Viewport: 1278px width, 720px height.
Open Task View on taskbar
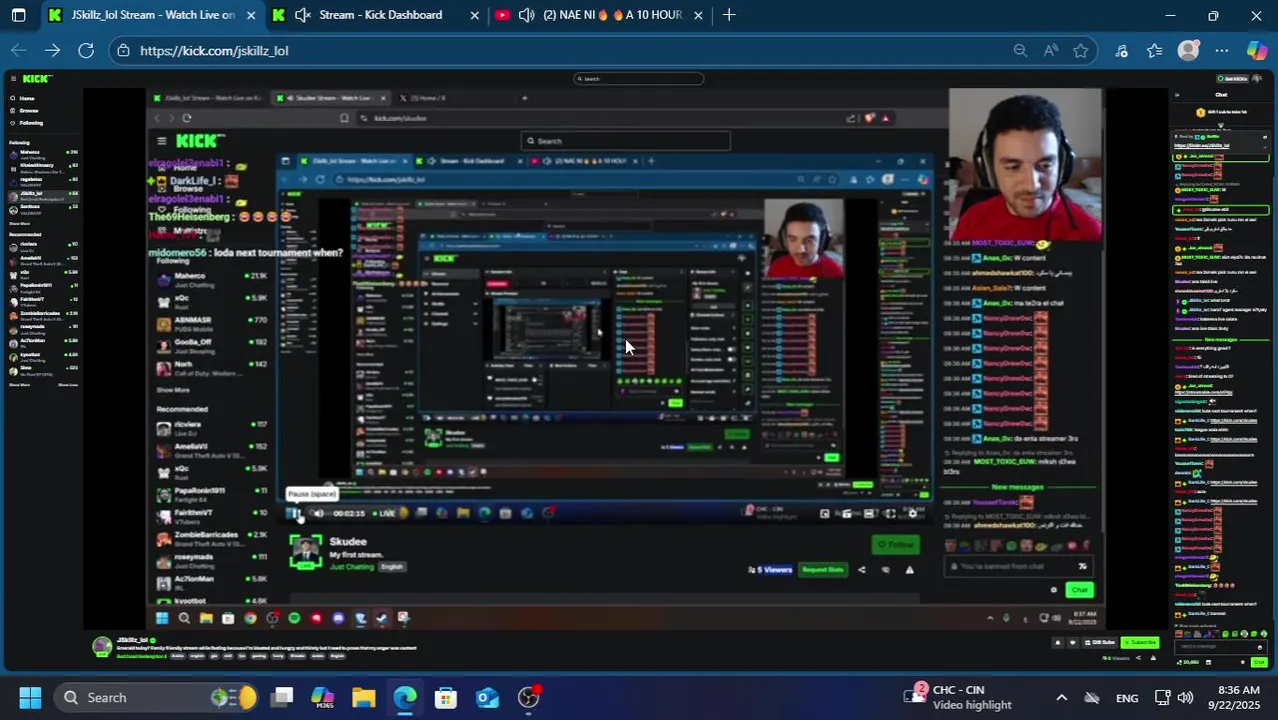(282, 697)
